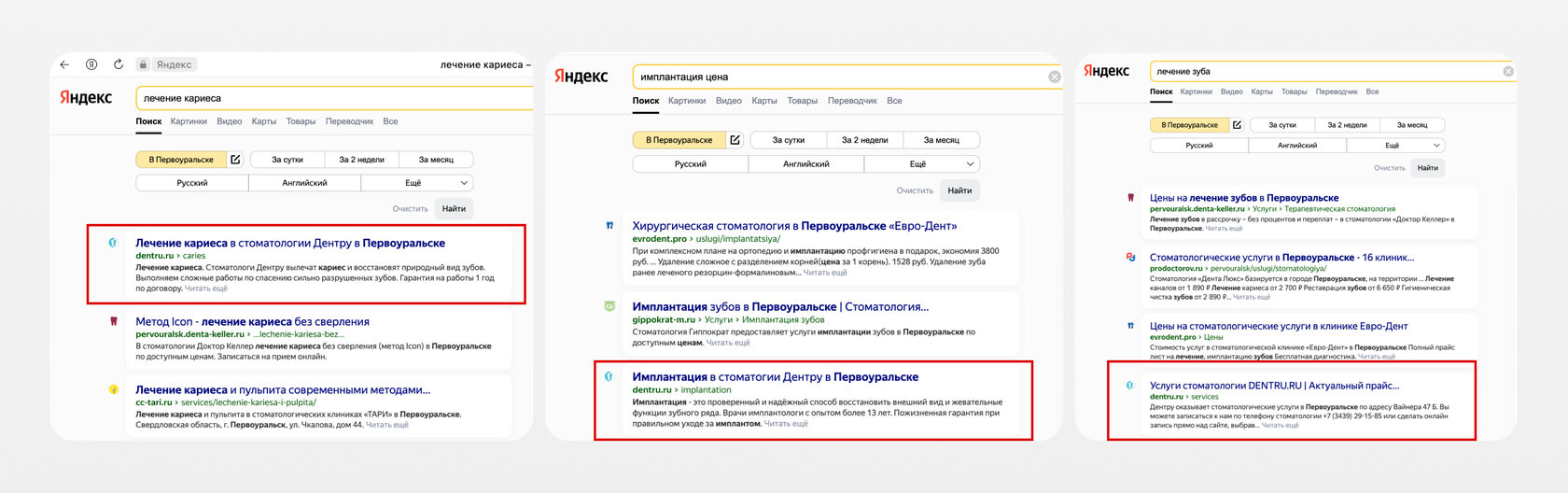This screenshot has height=493, width=1568.
Task: Open Картинки tab in лечение кариеса window
Action: (189, 121)
